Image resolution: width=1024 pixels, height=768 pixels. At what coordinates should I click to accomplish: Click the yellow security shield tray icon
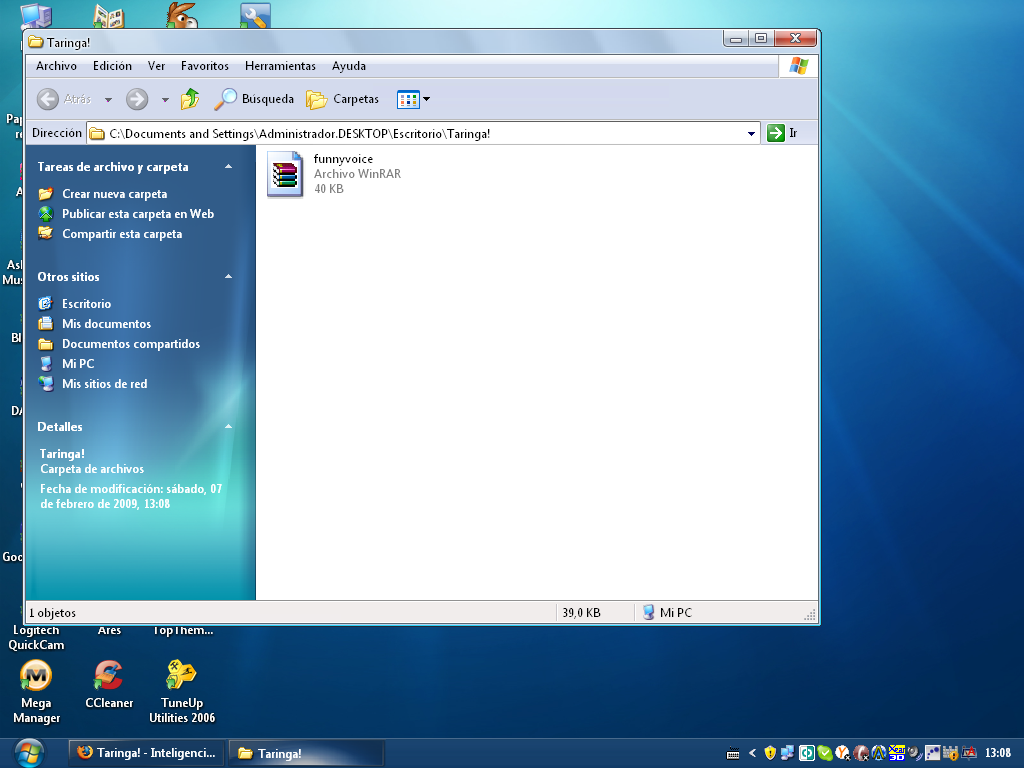tap(770, 753)
